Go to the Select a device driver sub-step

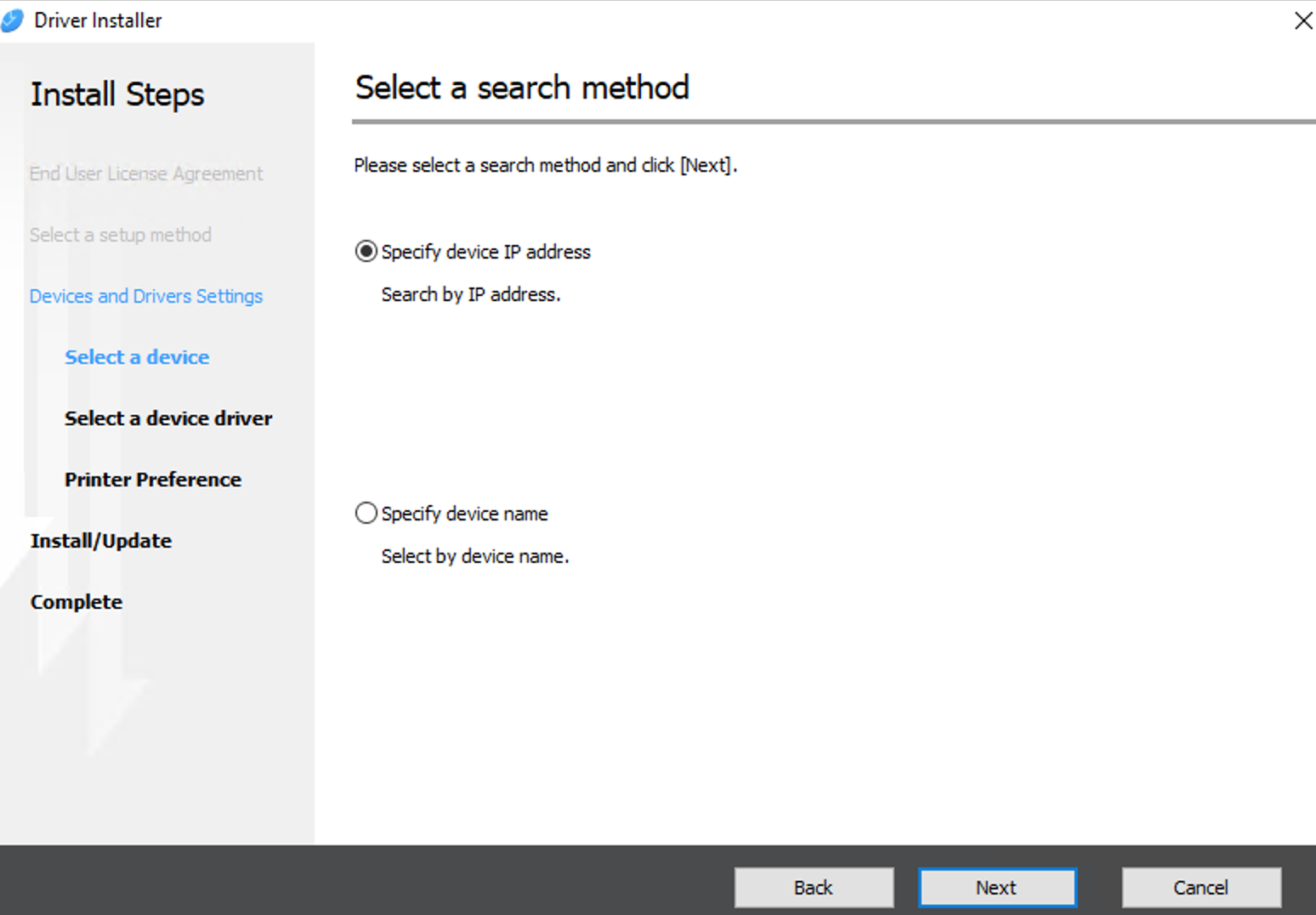[168, 418]
